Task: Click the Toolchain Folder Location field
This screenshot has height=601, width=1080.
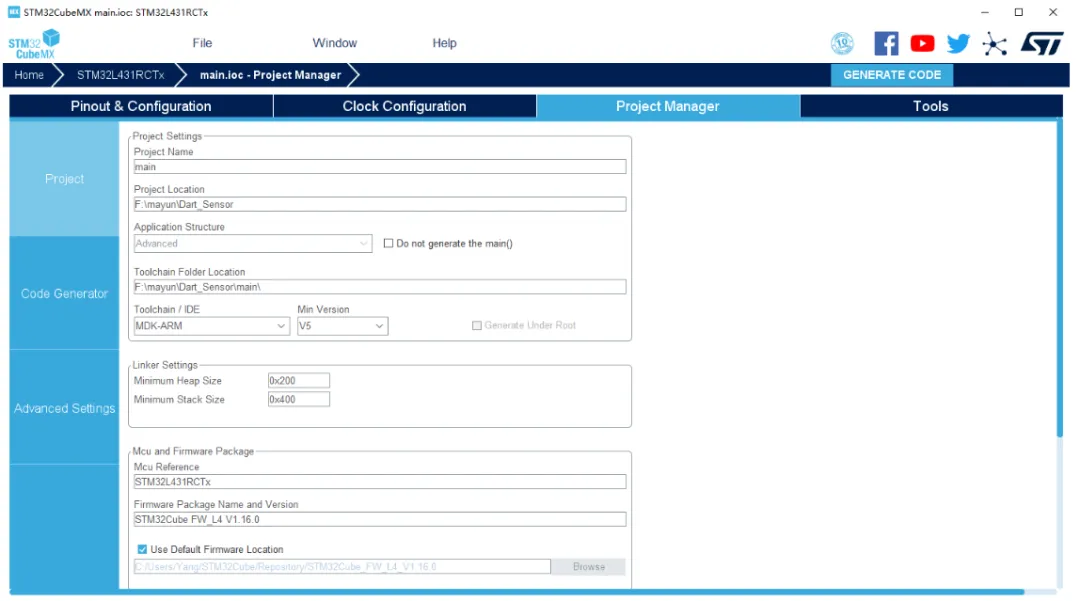Action: (x=380, y=287)
